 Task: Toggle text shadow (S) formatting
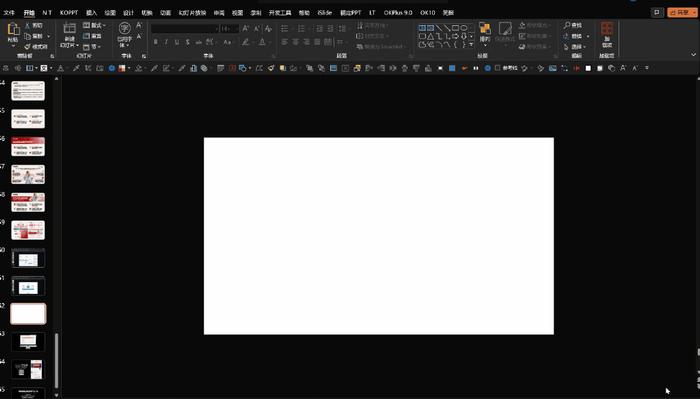188,42
